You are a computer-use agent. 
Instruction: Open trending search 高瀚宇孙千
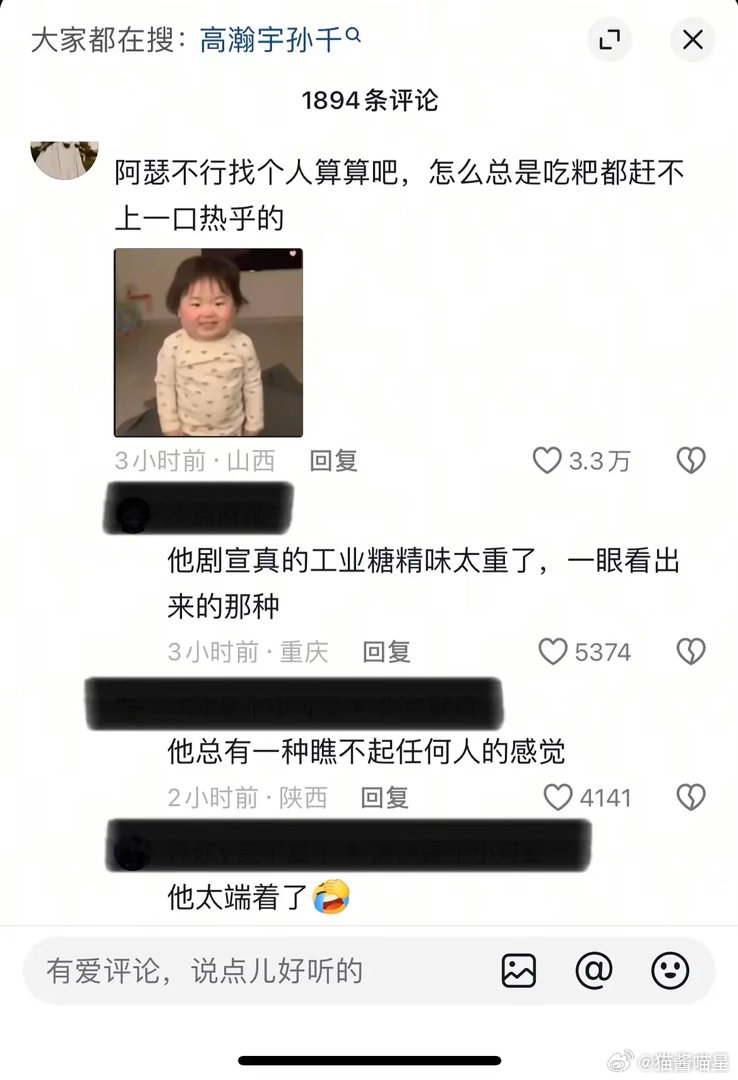click(x=280, y=39)
